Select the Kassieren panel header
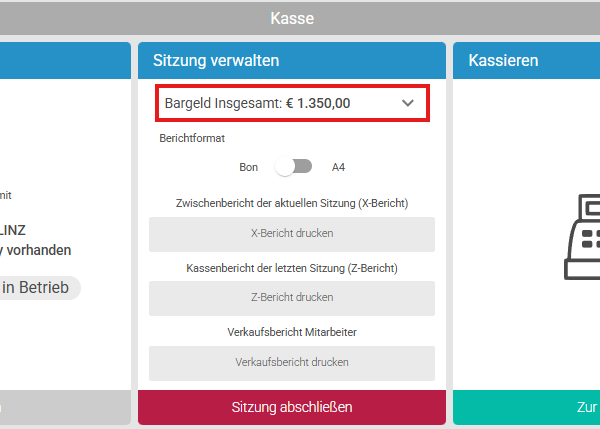The height and width of the screenshot is (429, 600). pos(527,61)
